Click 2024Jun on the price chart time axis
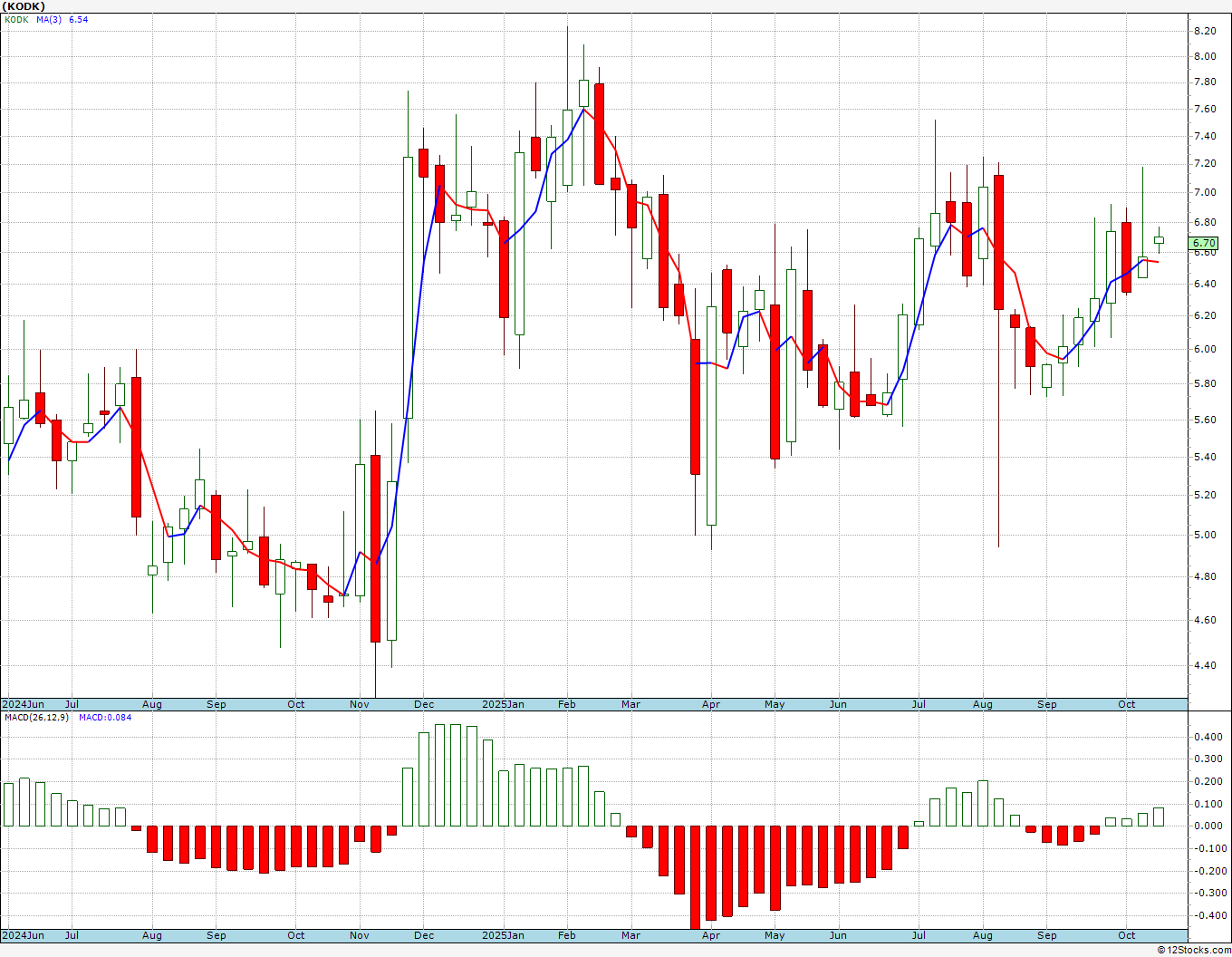This screenshot has height=957, width=1232. (x=23, y=704)
